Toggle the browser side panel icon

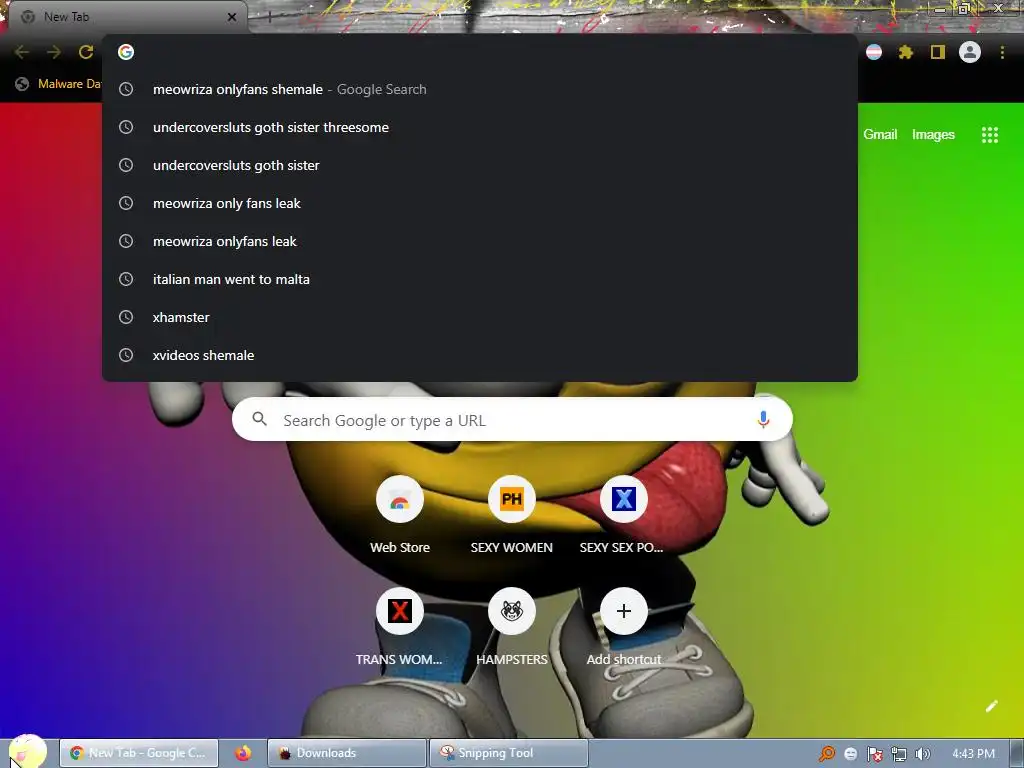click(938, 52)
